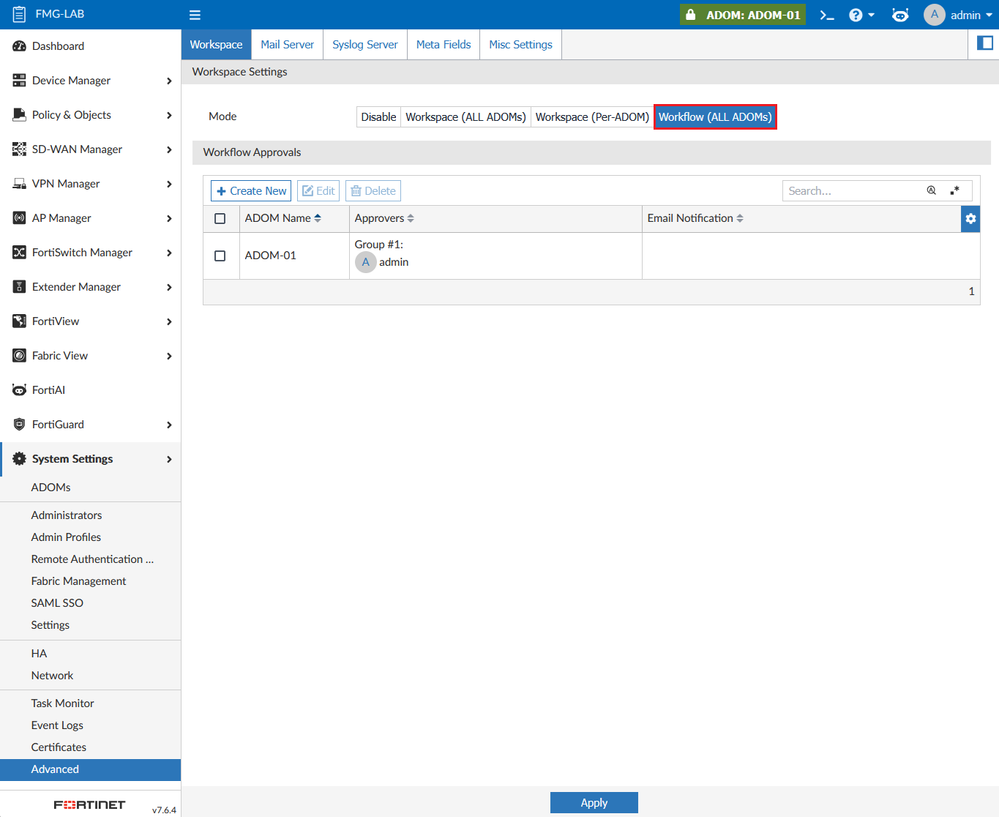Open the FortiAI assistant icon in header
This screenshot has width=999, height=817.
(x=900, y=15)
